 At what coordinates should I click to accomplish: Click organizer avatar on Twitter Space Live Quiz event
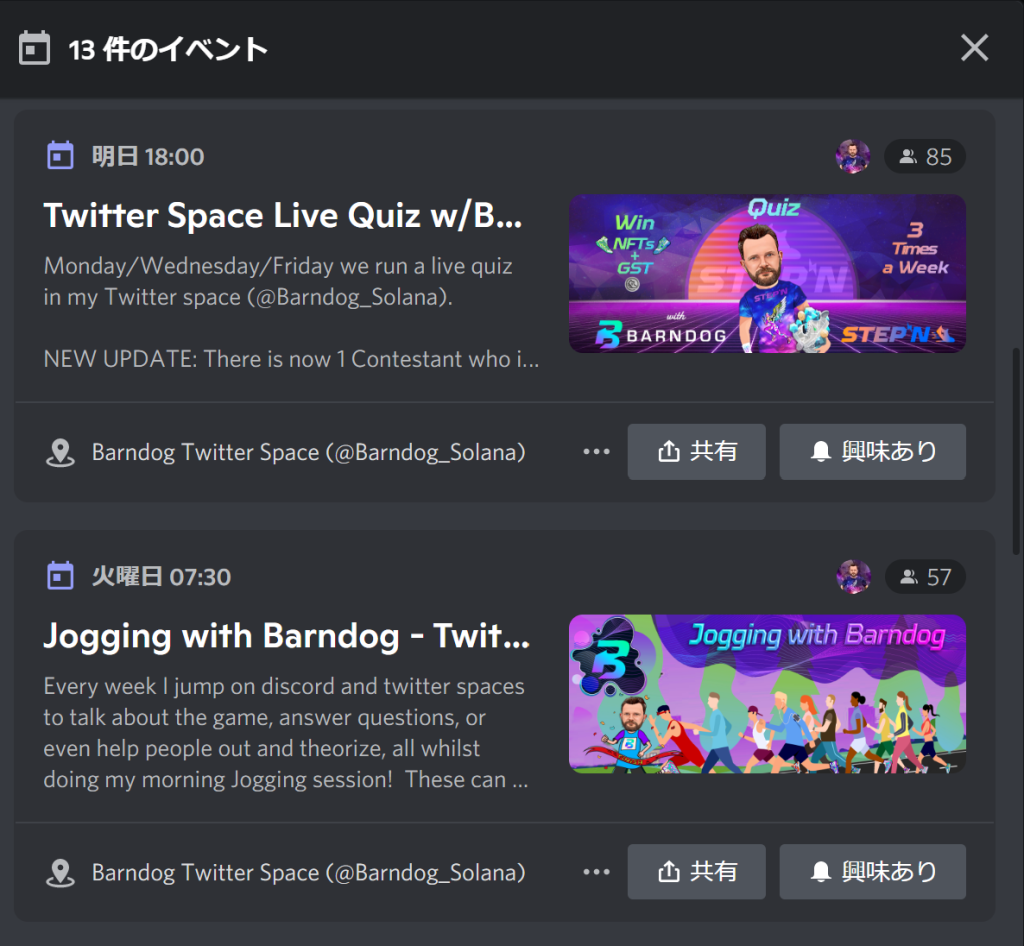[x=853, y=156]
